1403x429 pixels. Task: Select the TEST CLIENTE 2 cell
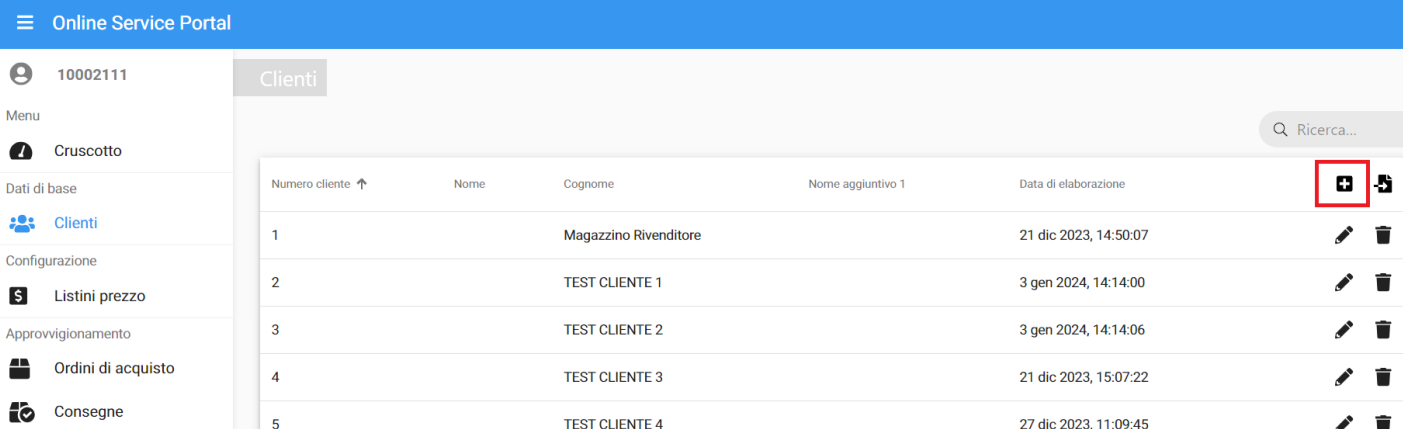[x=613, y=329]
